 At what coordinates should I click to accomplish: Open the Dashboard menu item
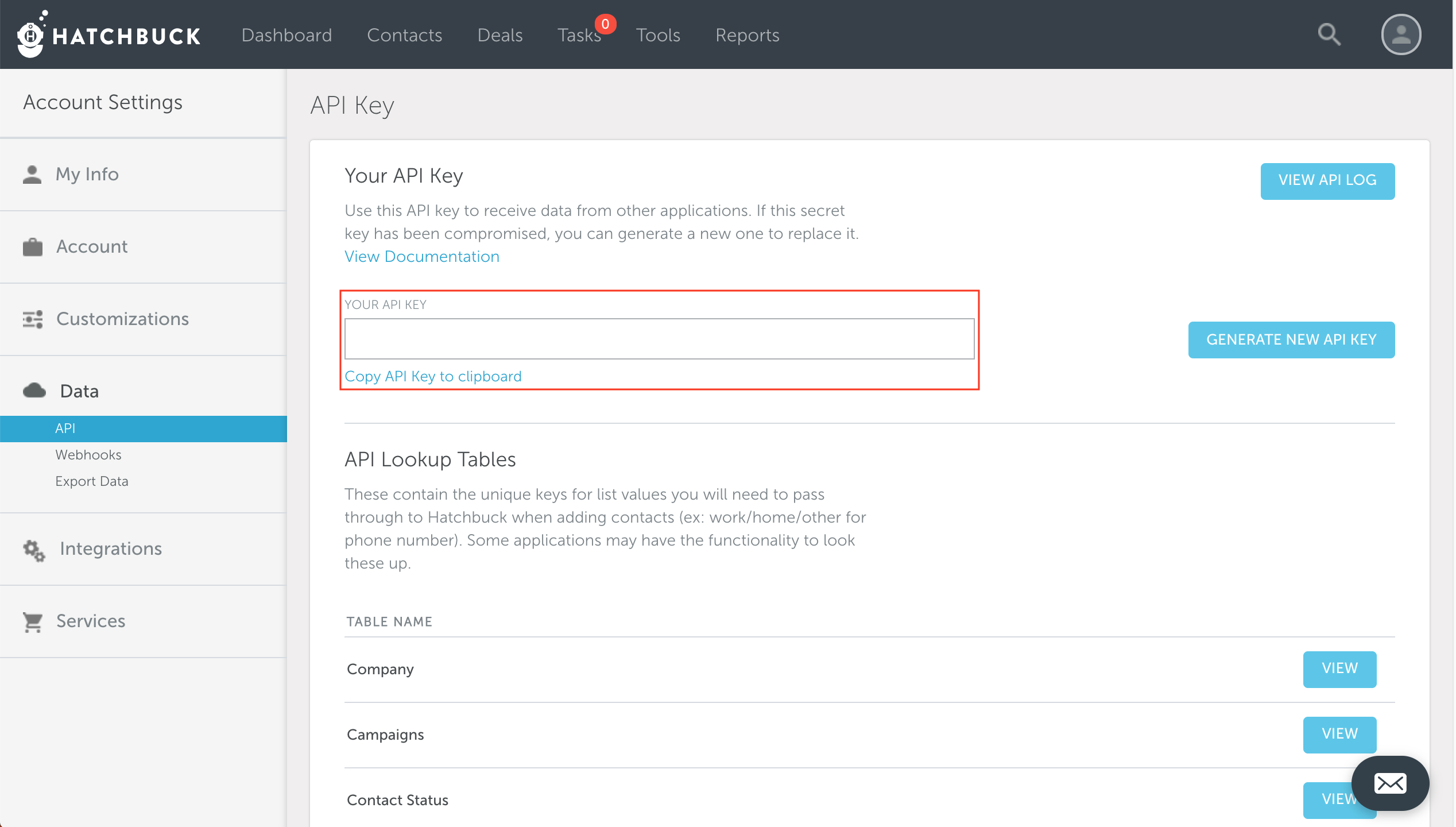(286, 34)
